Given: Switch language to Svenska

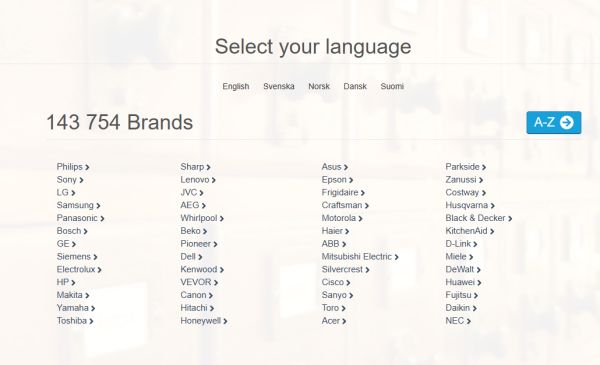Looking at the screenshot, I should pyautogui.click(x=279, y=86).
